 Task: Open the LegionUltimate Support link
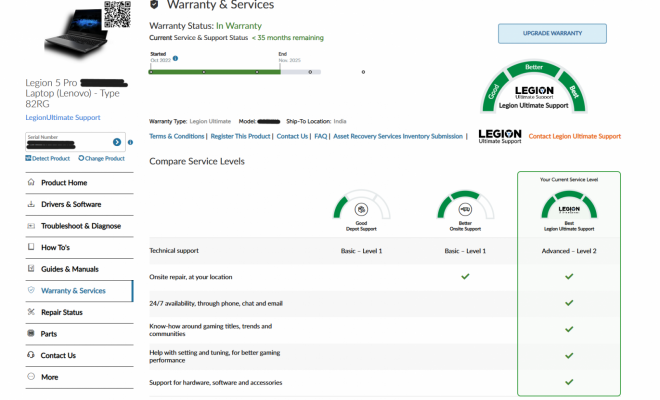coord(63,117)
